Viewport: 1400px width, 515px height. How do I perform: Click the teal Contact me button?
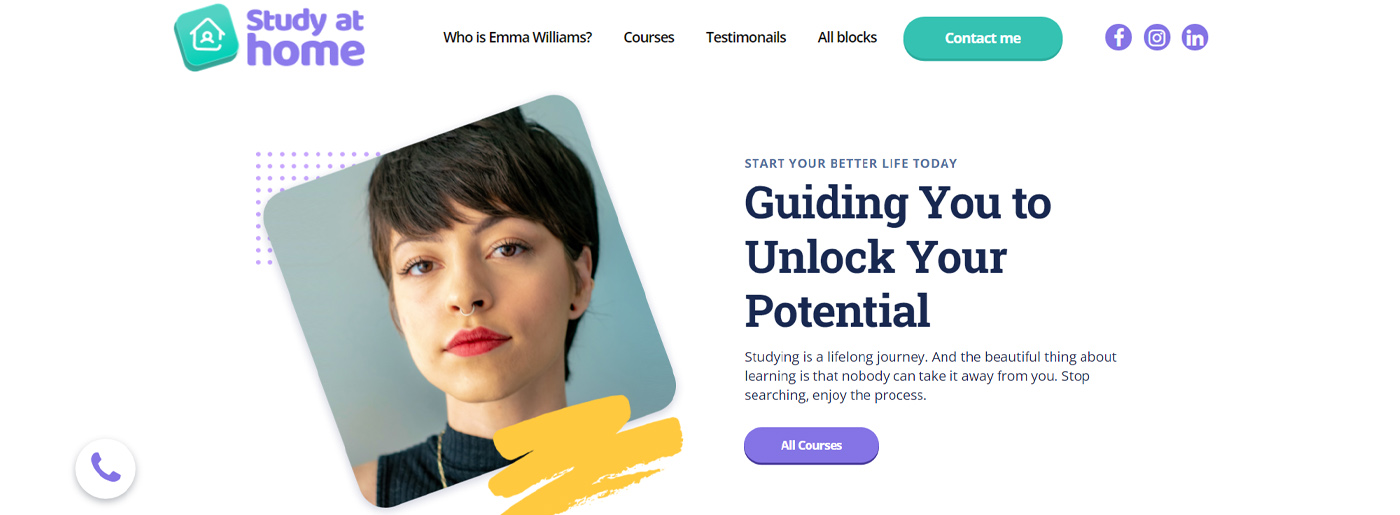[x=983, y=39]
